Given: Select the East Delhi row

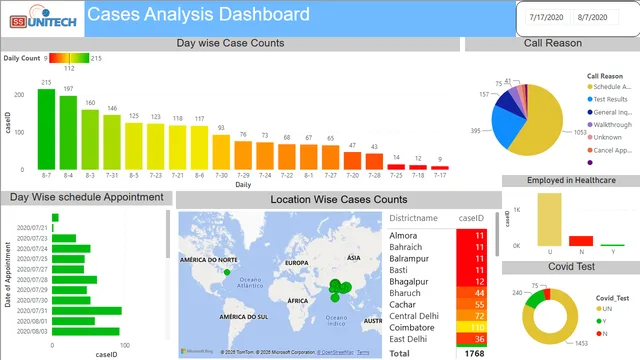Looking at the screenshot, I should pyautogui.click(x=437, y=339).
